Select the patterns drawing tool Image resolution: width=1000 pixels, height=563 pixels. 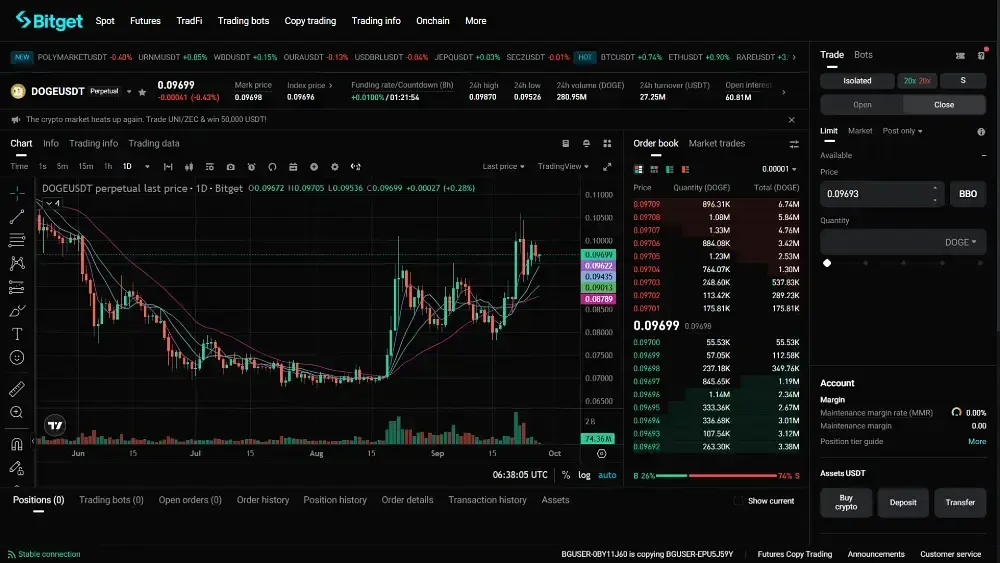[17, 263]
